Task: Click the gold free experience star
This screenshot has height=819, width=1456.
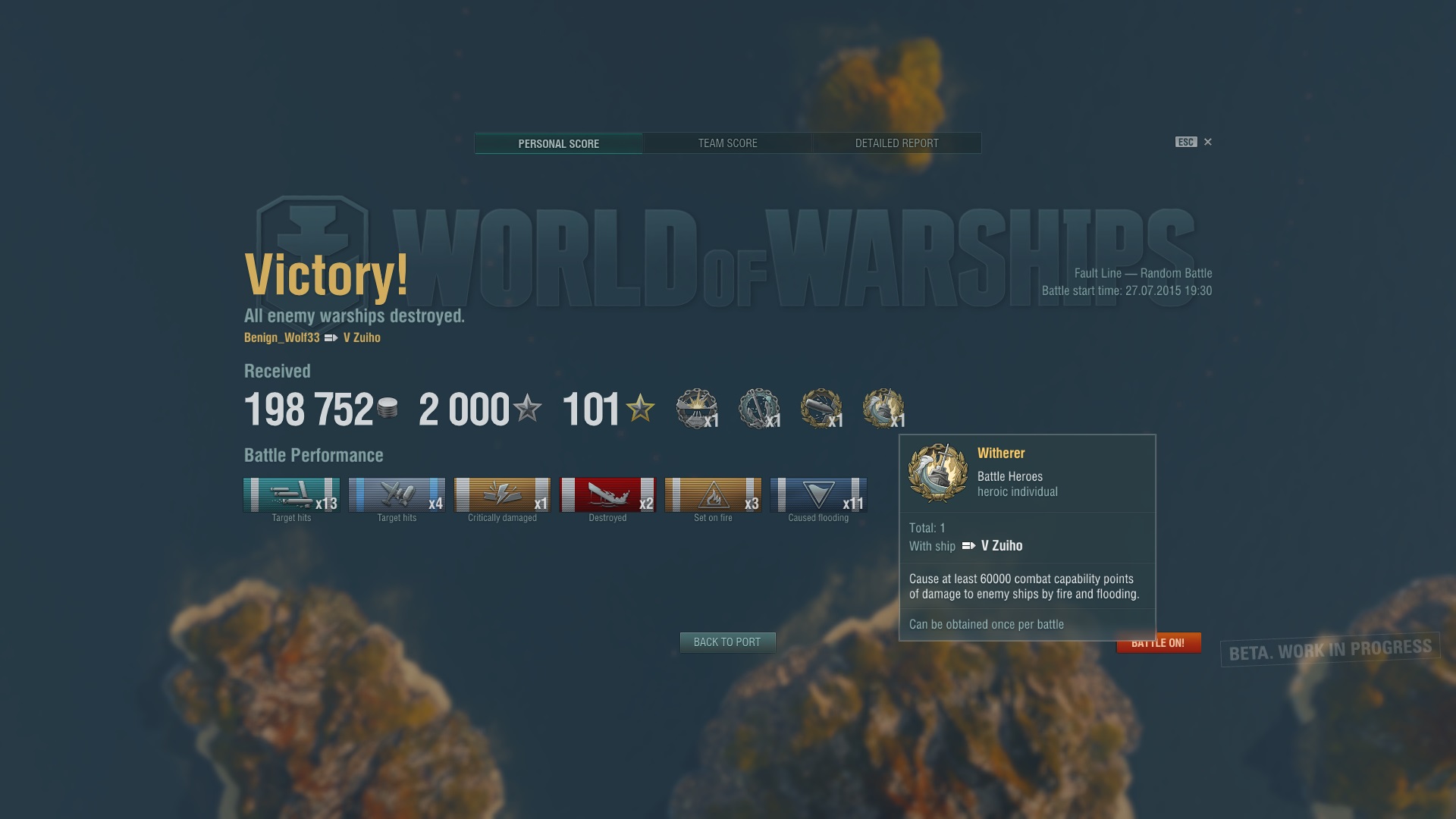Action: coord(641,408)
